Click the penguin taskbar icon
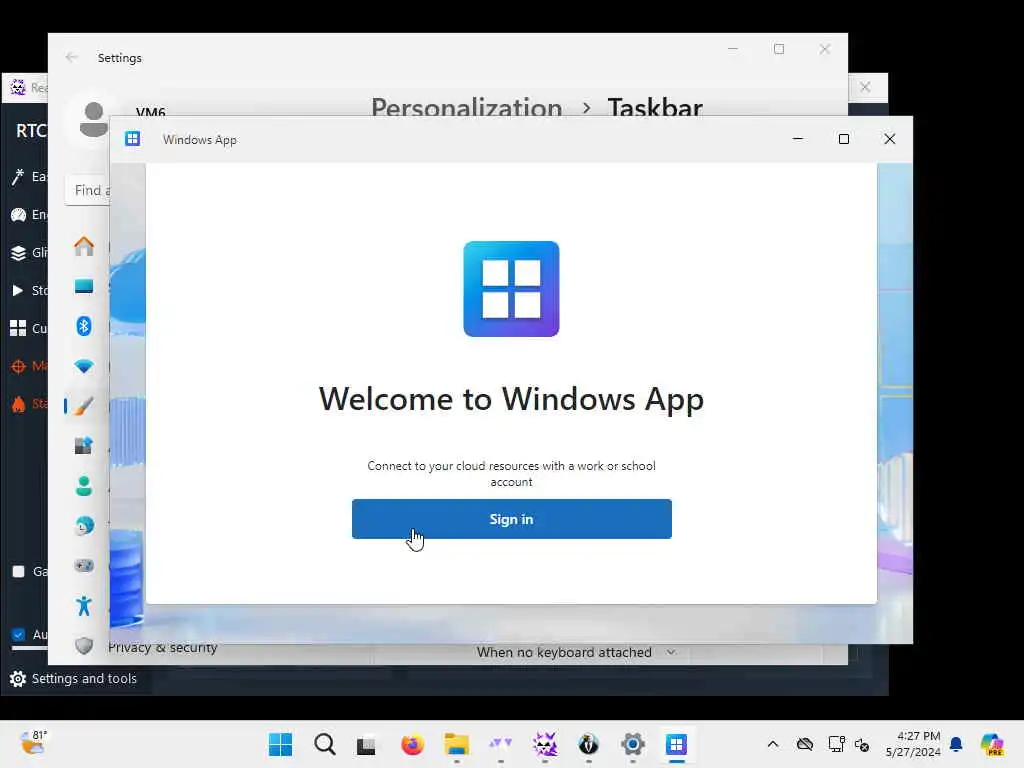This screenshot has height=768, width=1024. coord(588,744)
